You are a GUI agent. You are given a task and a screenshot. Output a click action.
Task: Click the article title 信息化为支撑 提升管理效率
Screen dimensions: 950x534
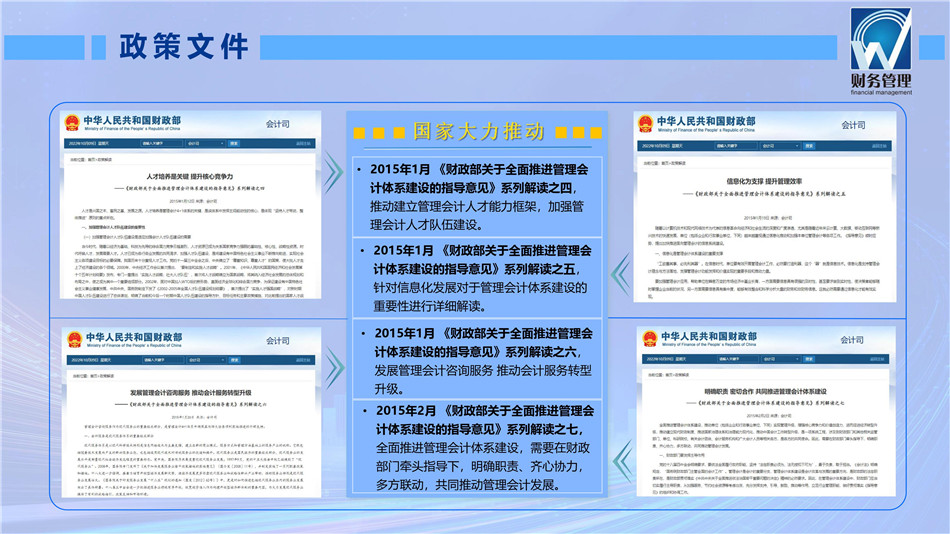coord(764,181)
